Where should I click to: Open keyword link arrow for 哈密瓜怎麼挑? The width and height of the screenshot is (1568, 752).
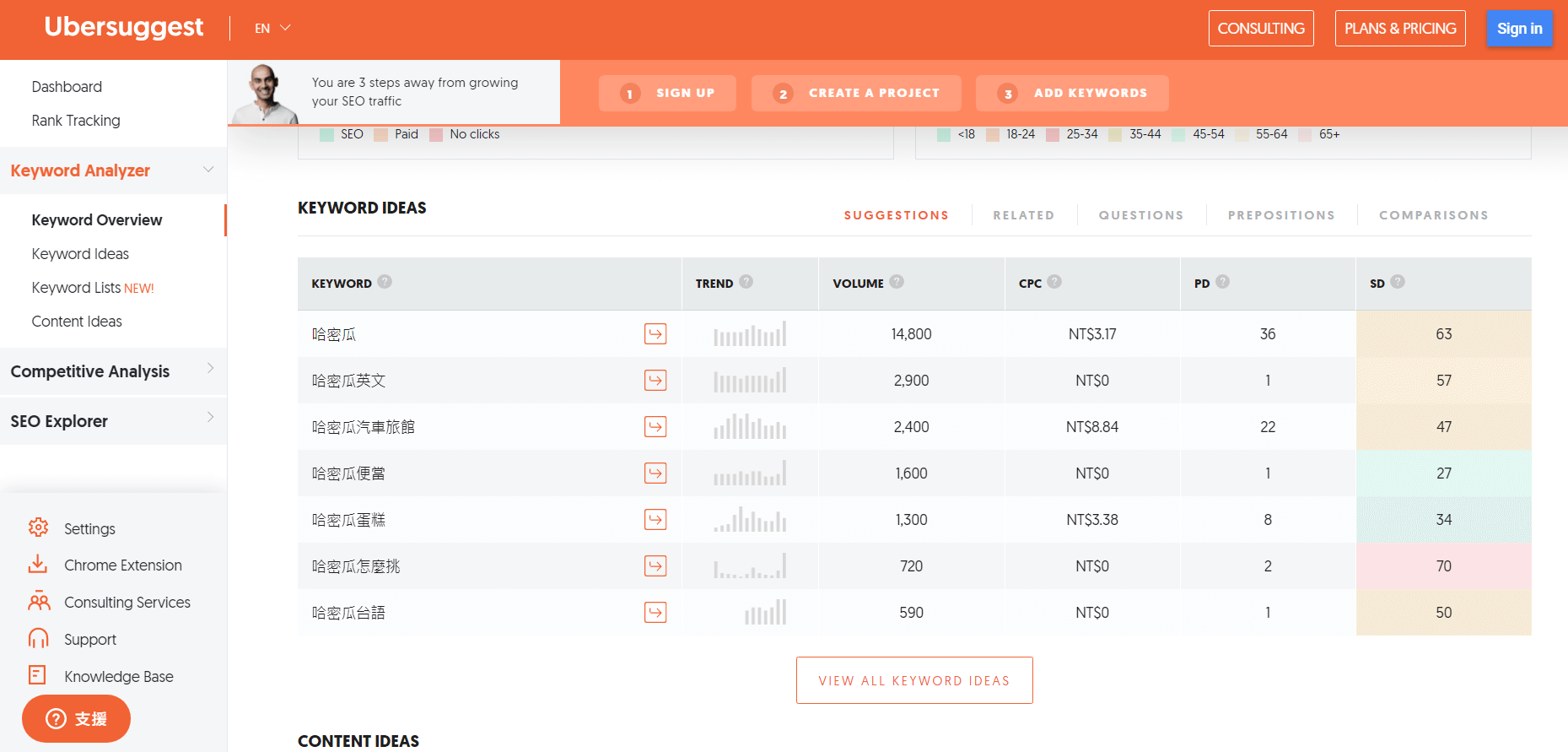(655, 566)
